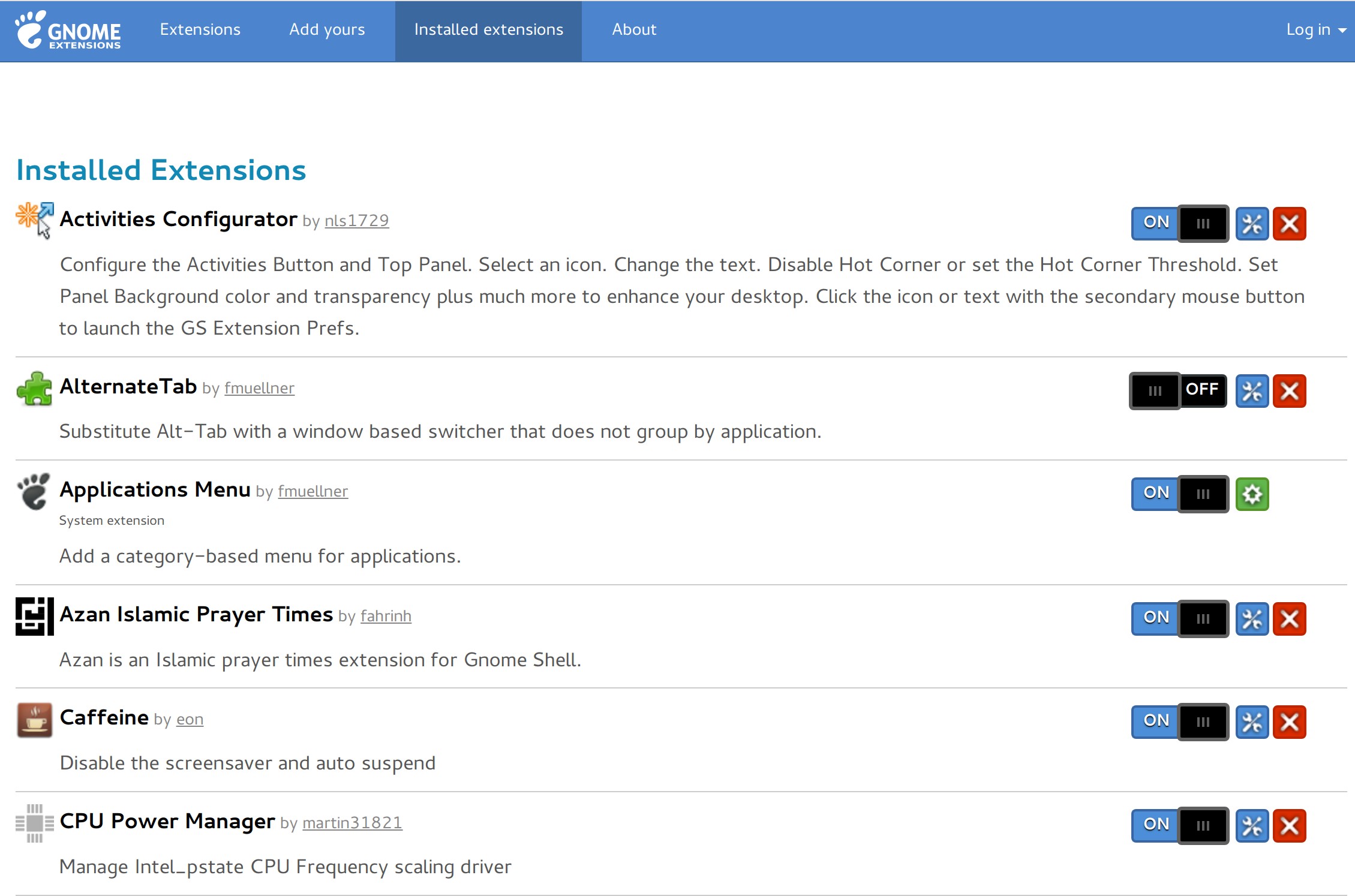The image size is (1355, 896).
Task: Click the AlternateTab description starting 'Substitute Alt-Tab'
Action: tap(440, 431)
